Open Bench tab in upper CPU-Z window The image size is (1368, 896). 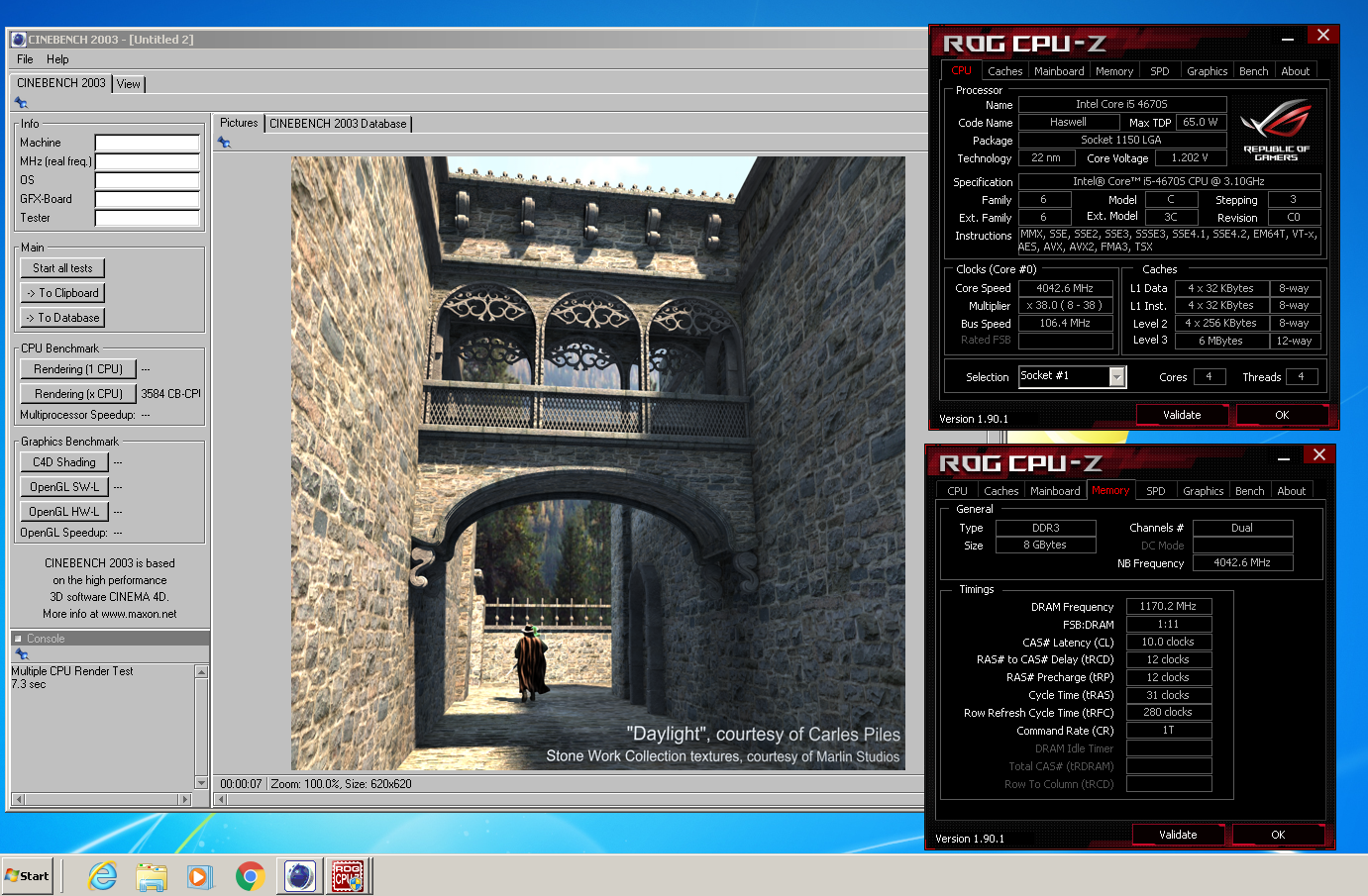tap(1254, 71)
